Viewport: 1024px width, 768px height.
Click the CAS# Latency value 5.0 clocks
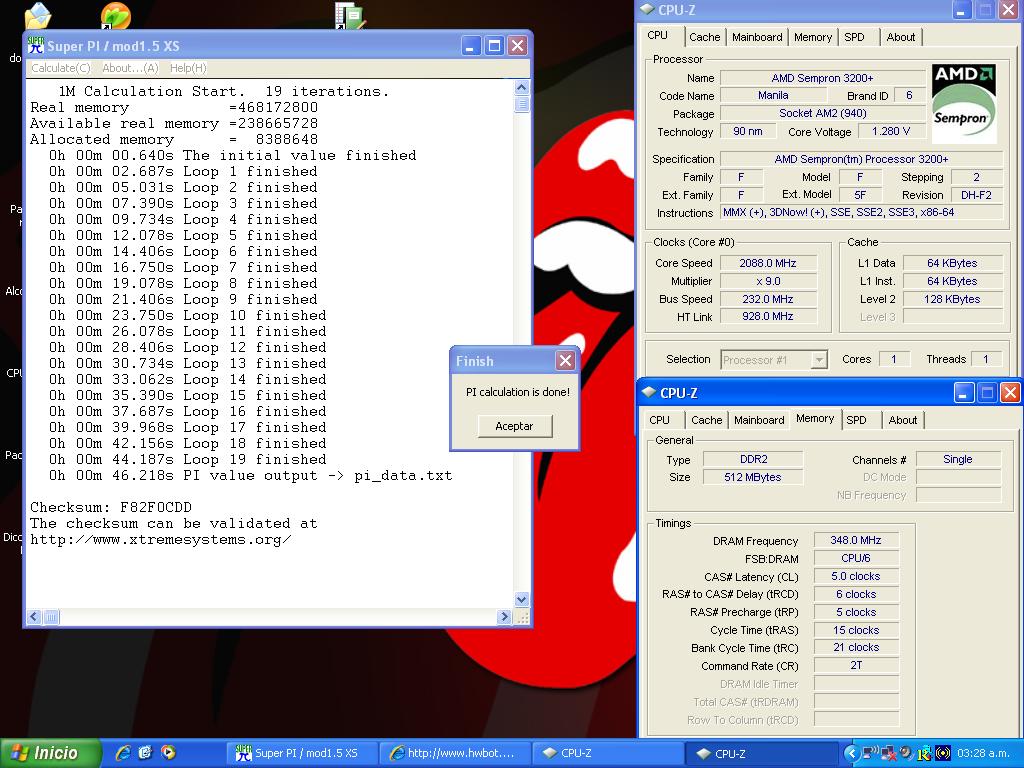pyautogui.click(x=856, y=576)
